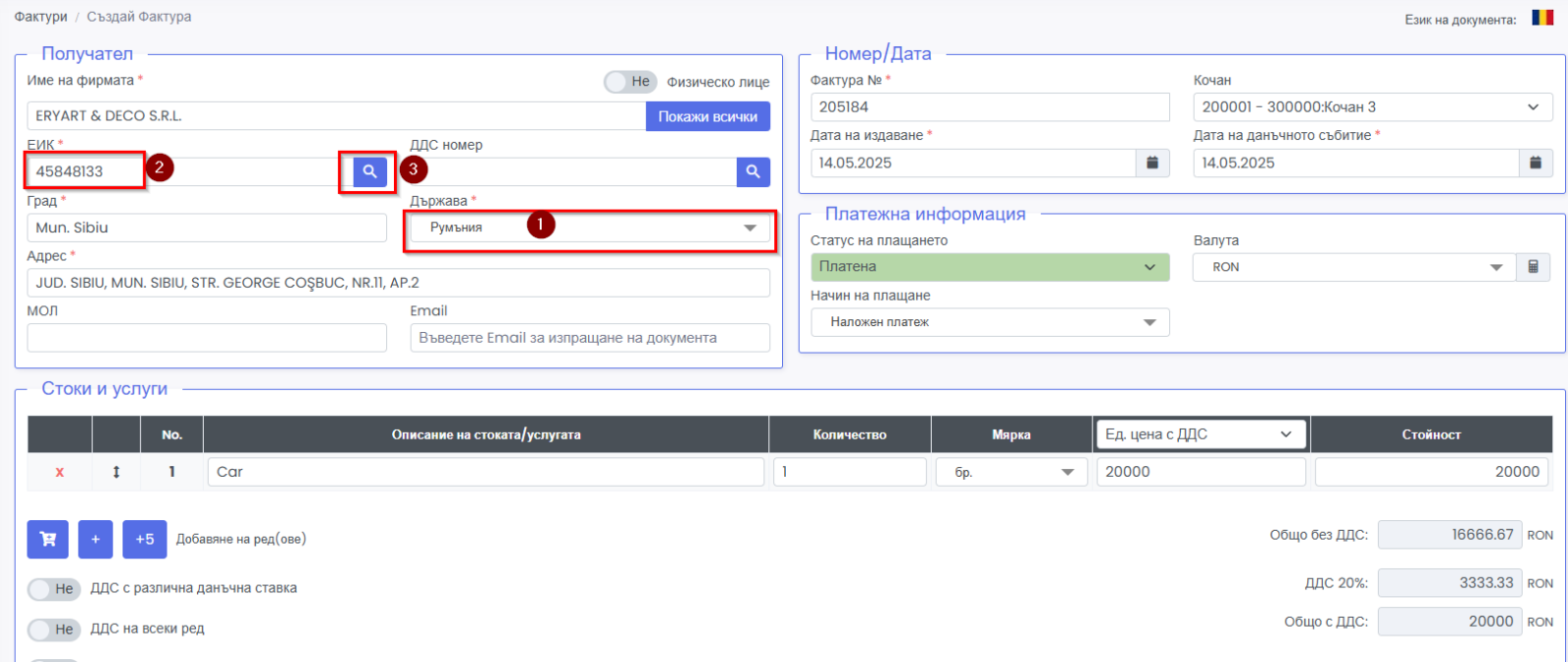Screen dimensions: 1568x662
Task: Click the Покажи всички button
Action: (708, 117)
